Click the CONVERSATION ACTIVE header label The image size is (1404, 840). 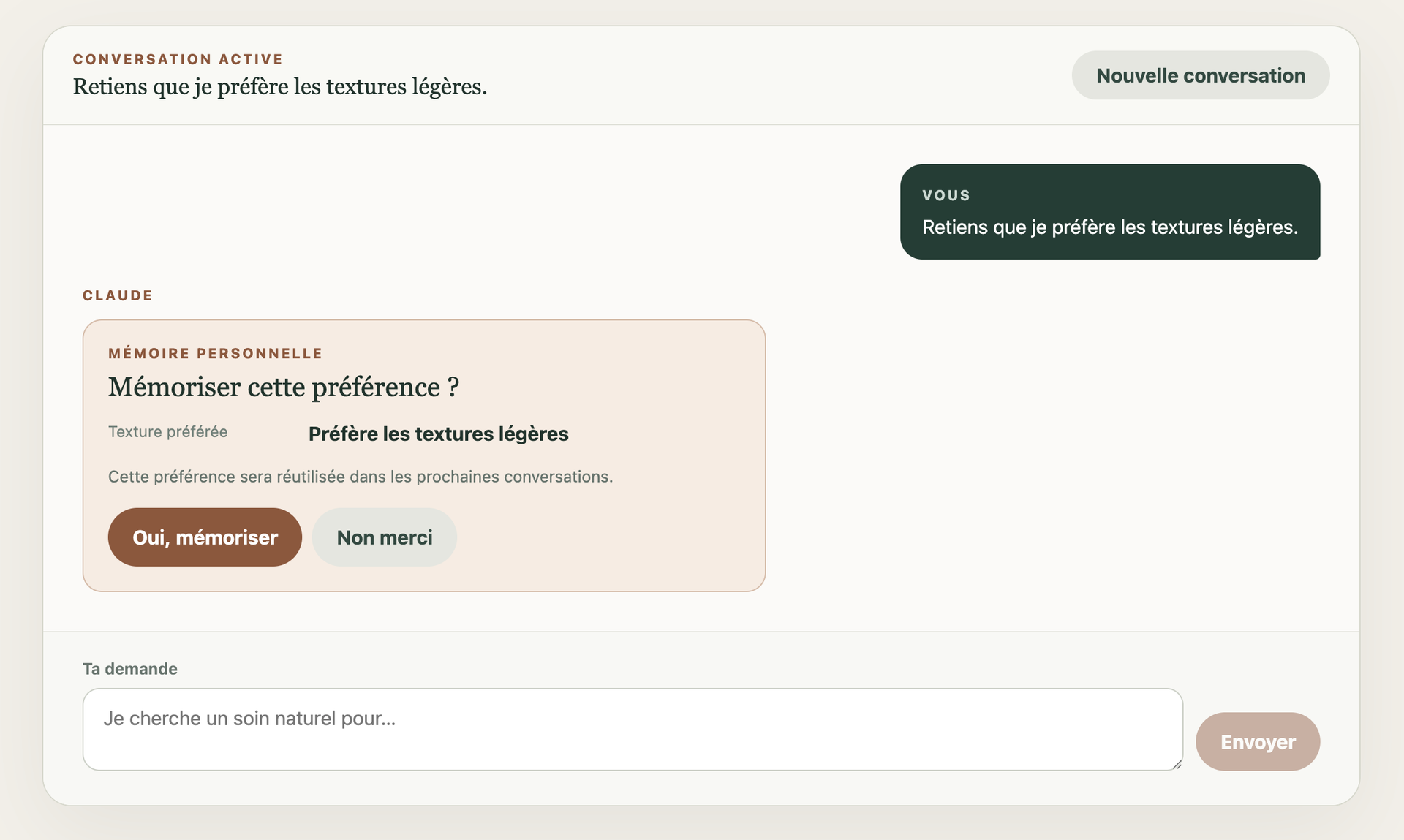pos(178,59)
